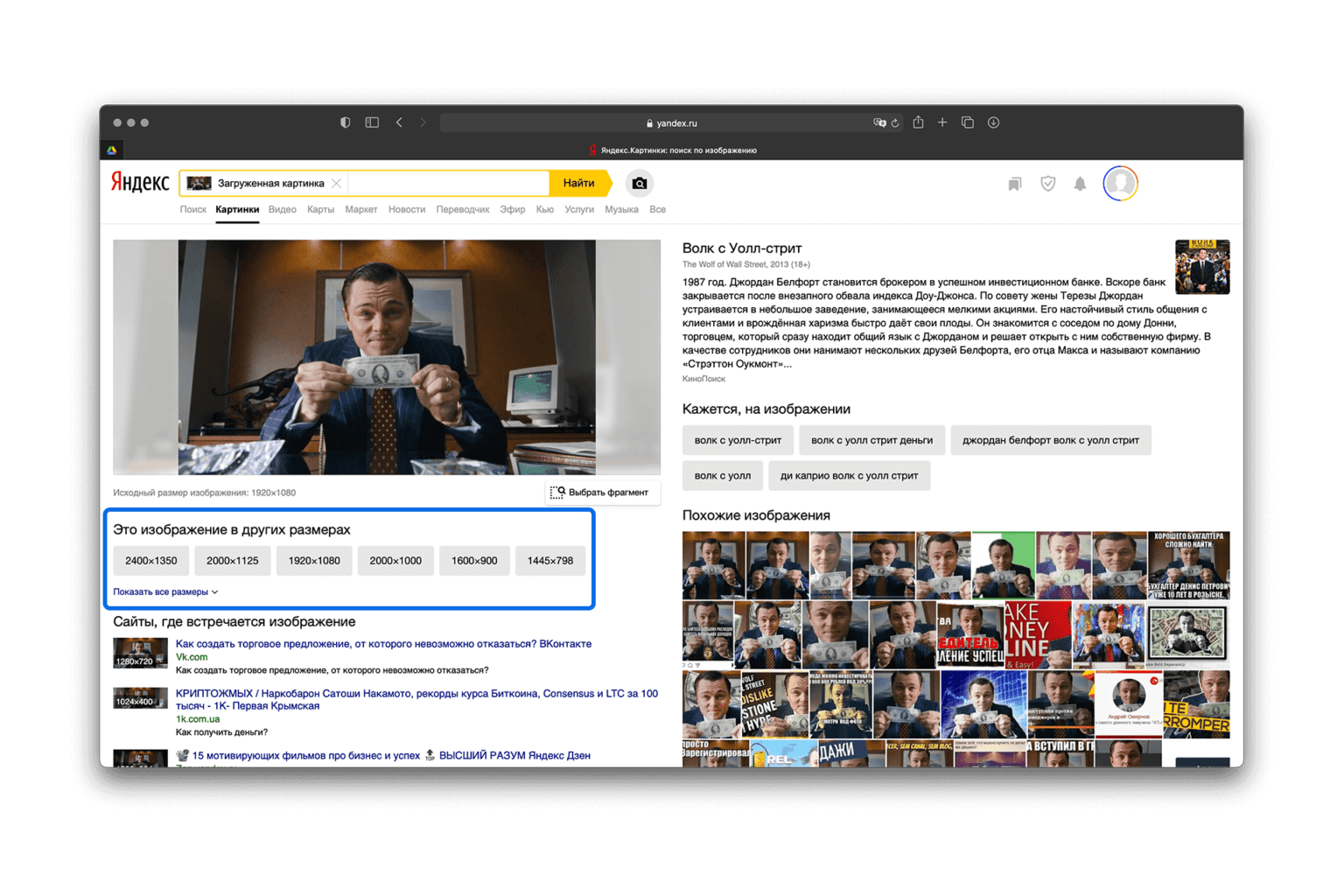Open the Safari downloads icon
Screen dimensions: 1344x896
tap(993, 122)
